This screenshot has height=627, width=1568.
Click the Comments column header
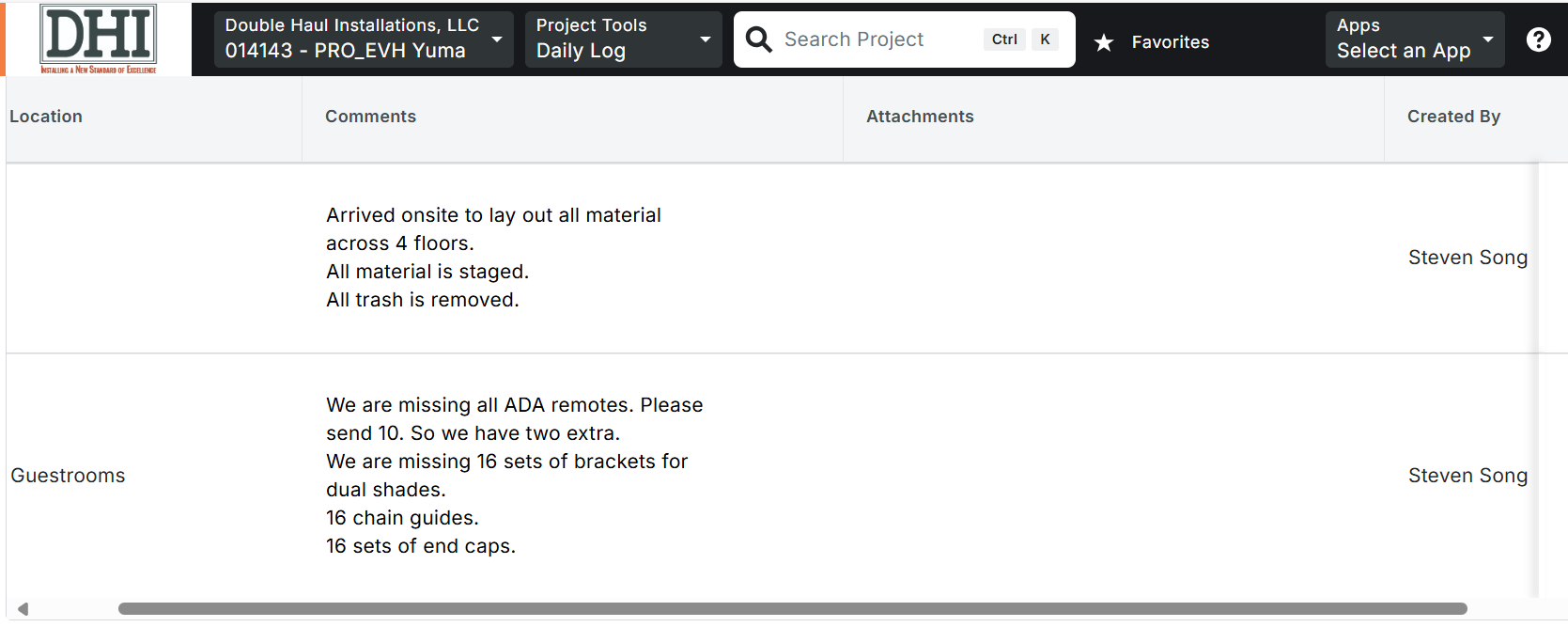(x=370, y=117)
